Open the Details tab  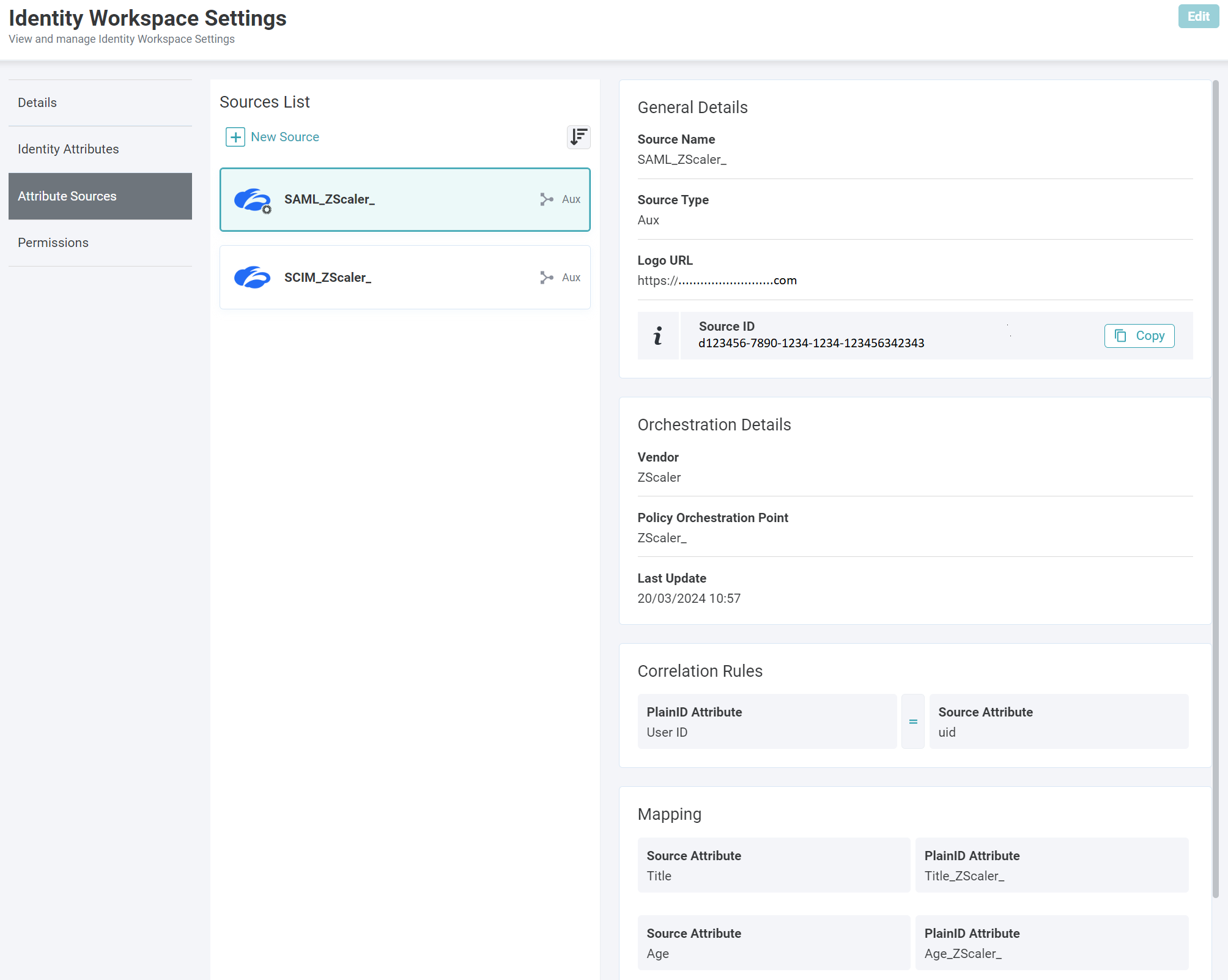point(100,103)
